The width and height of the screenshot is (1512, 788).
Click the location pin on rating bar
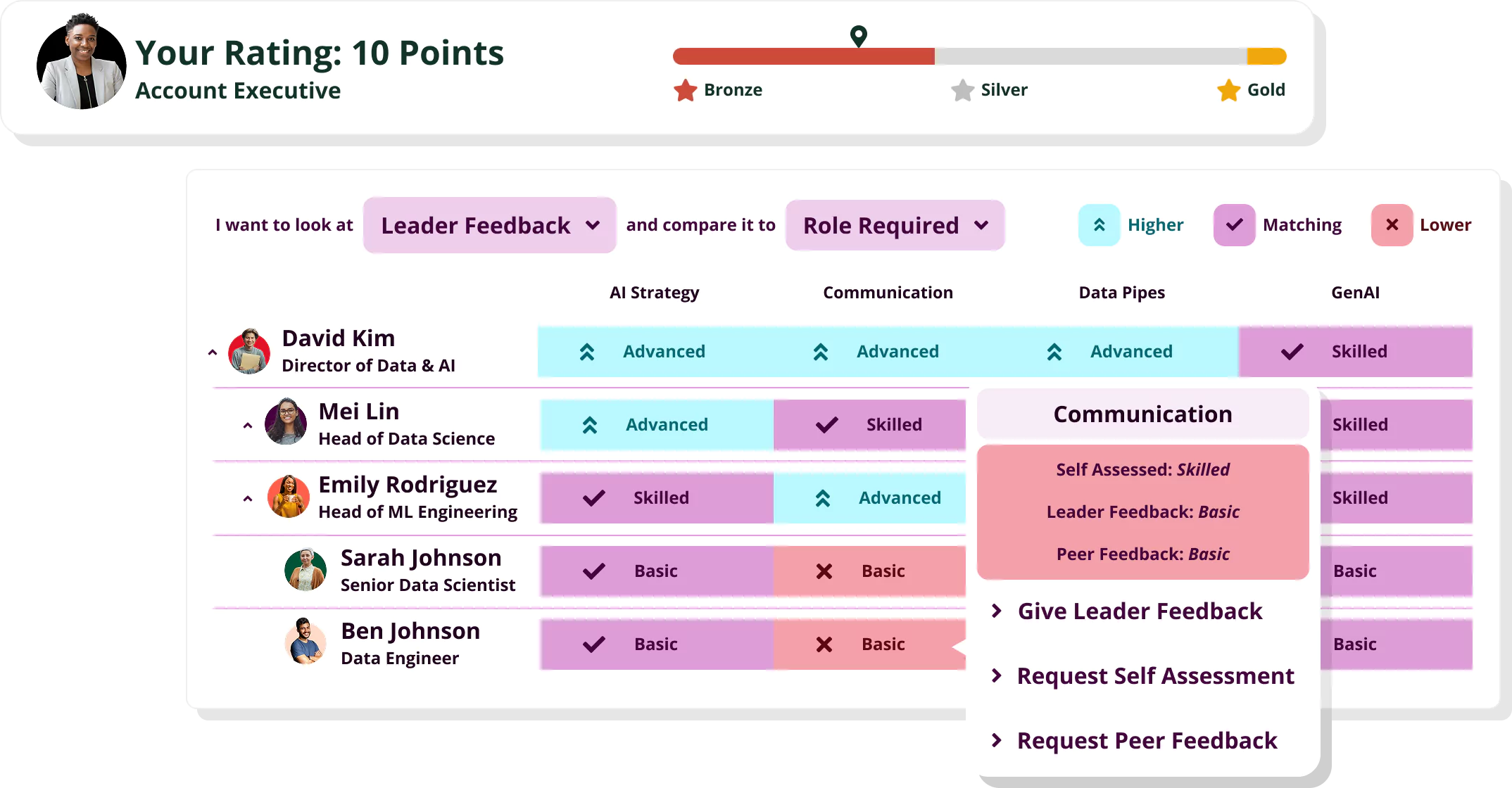(858, 36)
